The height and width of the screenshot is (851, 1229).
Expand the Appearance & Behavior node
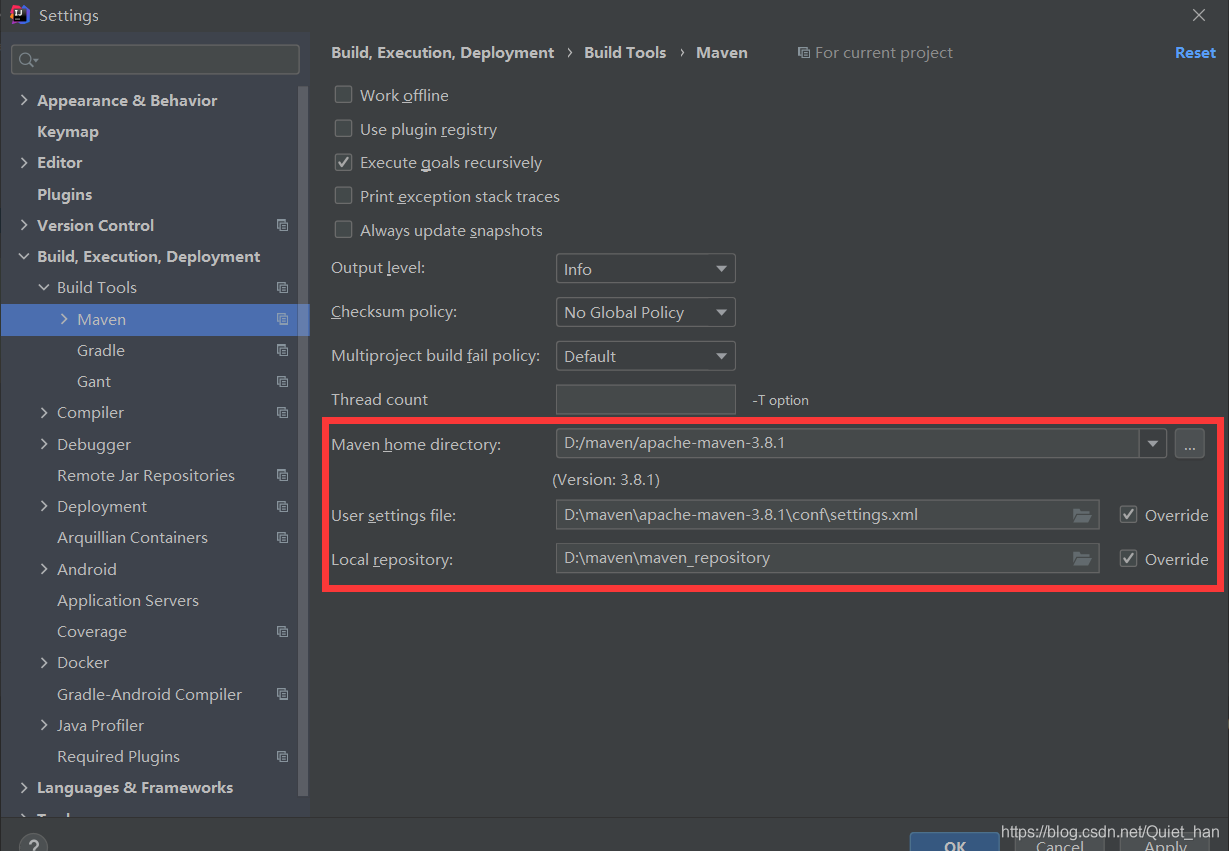[x=24, y=100]
